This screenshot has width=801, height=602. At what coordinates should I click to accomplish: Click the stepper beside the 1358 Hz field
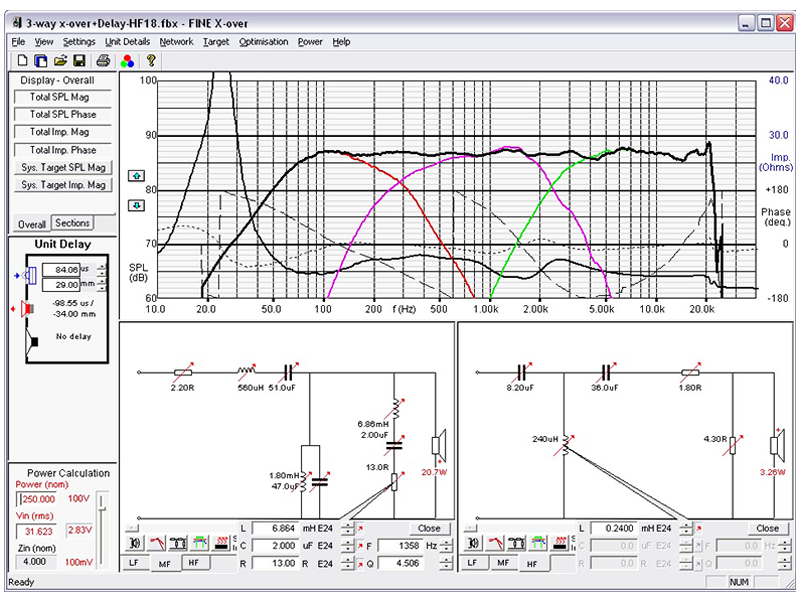[x=446, y=545]
